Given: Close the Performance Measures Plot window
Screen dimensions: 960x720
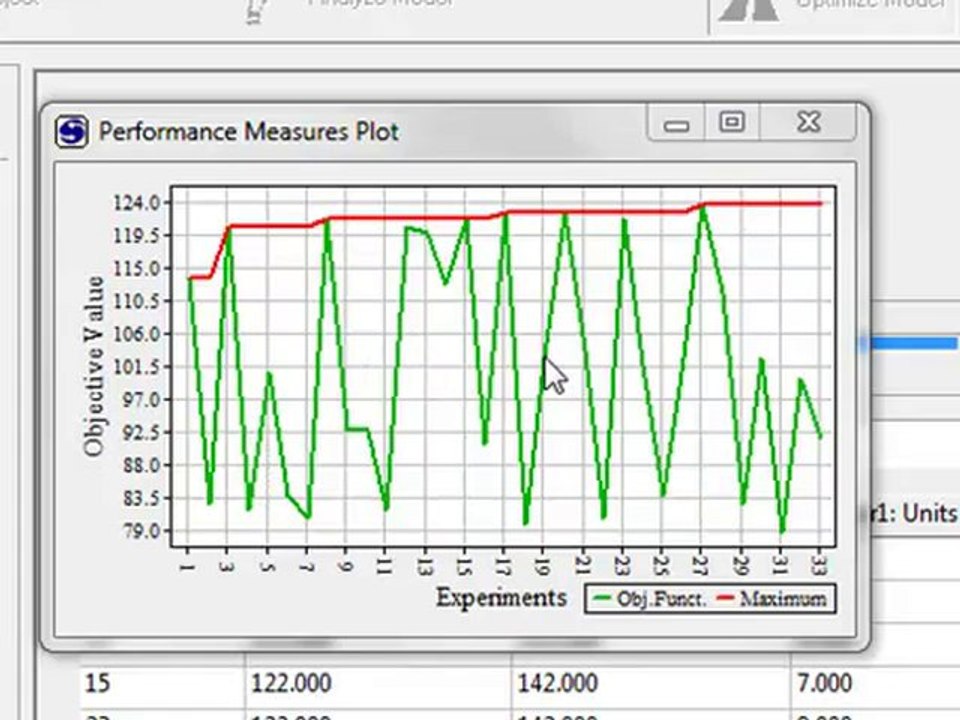Looking at the screenshot, I should click(808, 122).
